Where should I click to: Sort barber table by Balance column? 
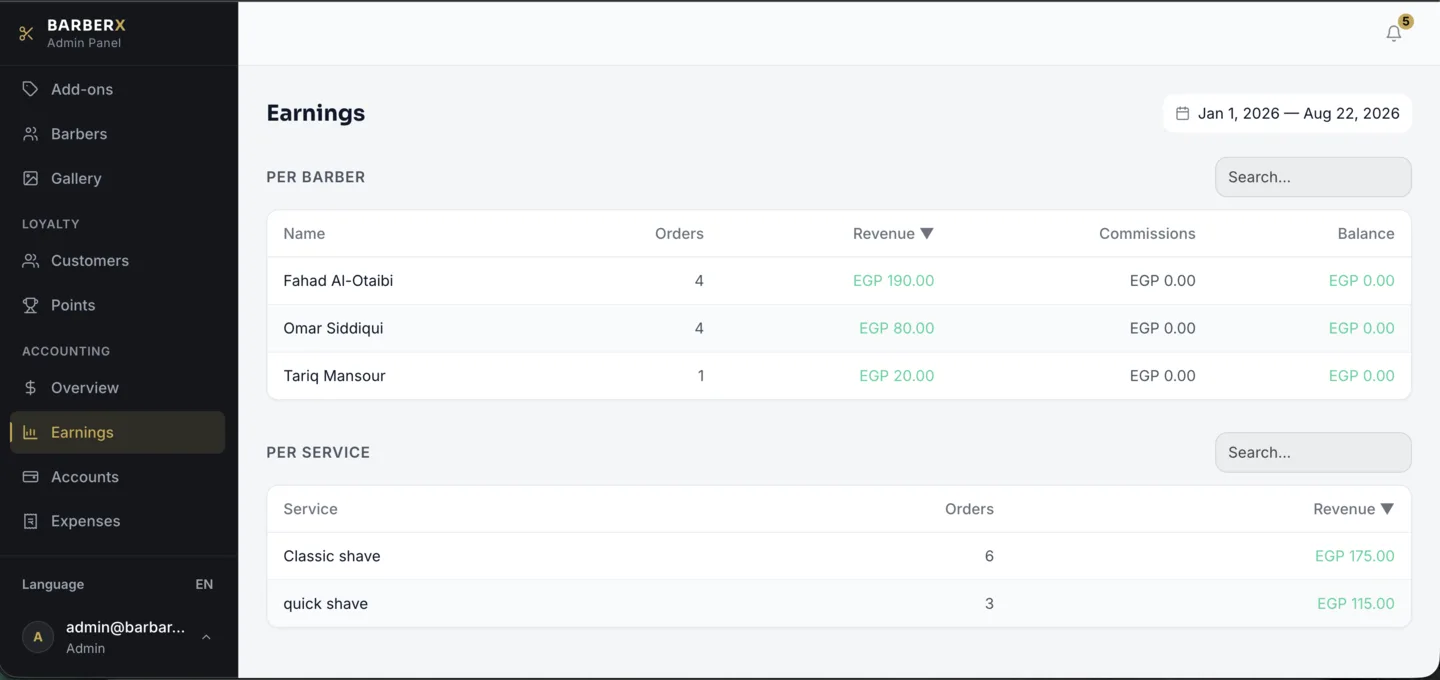point(1366,234)
